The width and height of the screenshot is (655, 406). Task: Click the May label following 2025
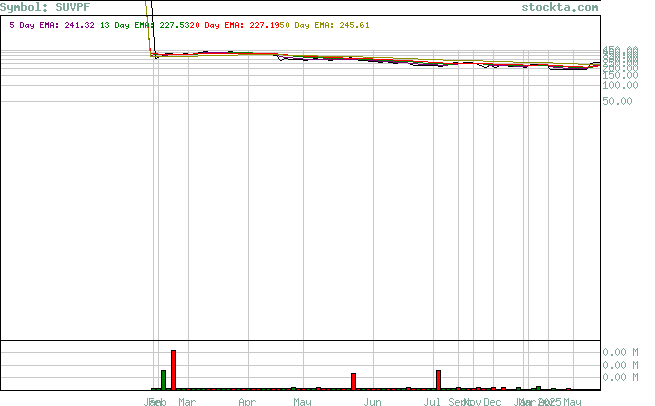point(572,401)
